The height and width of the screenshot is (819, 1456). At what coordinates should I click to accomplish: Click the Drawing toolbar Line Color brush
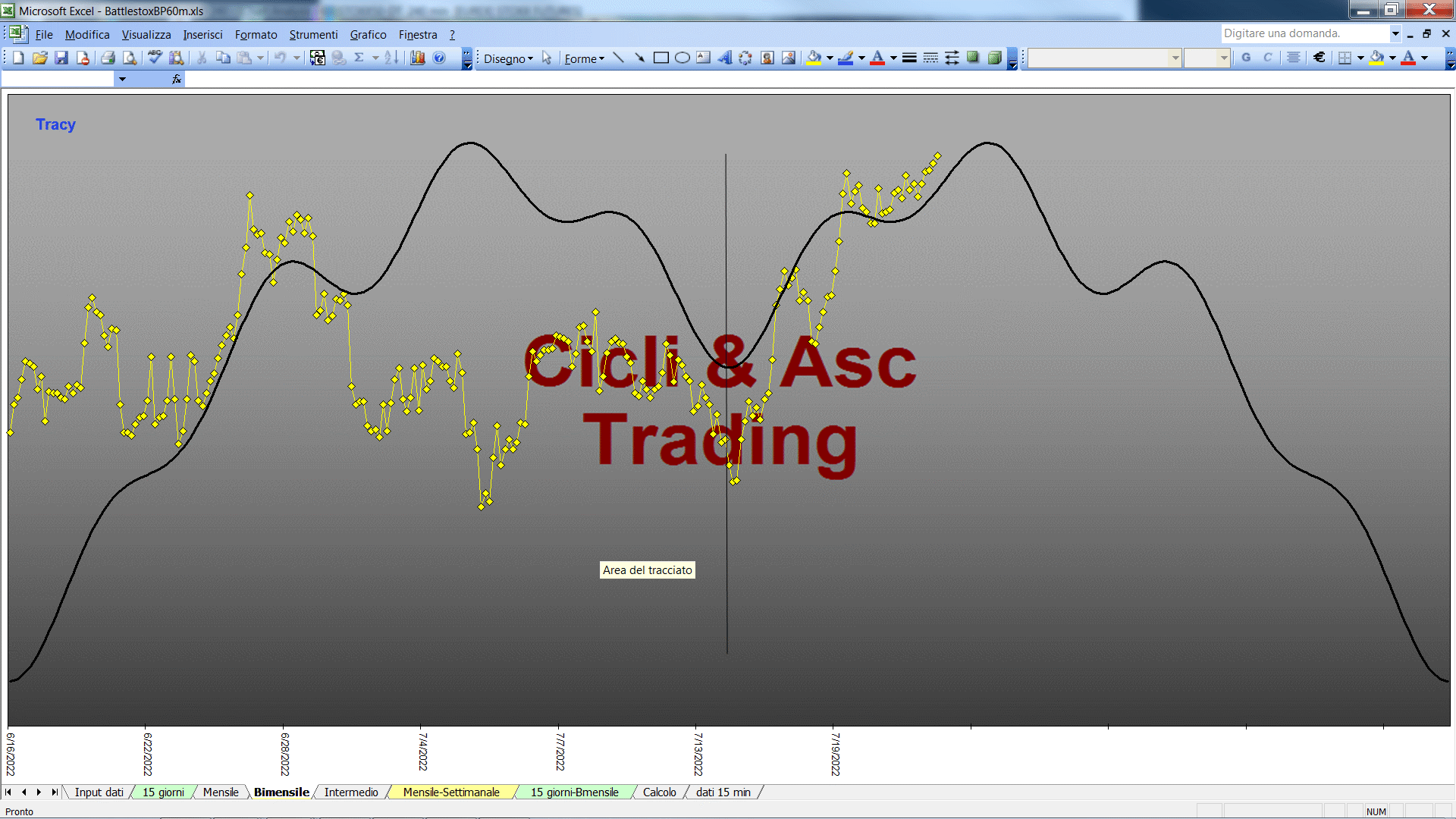click(846, 58)
